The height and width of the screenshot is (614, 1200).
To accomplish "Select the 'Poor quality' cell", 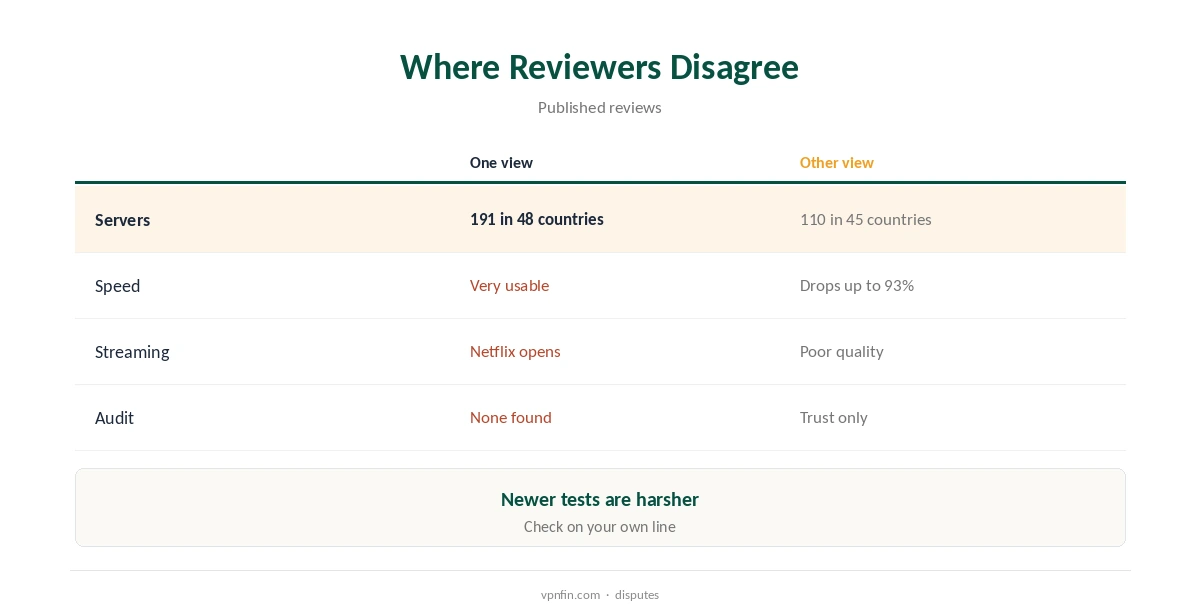I will coord(842,351).
